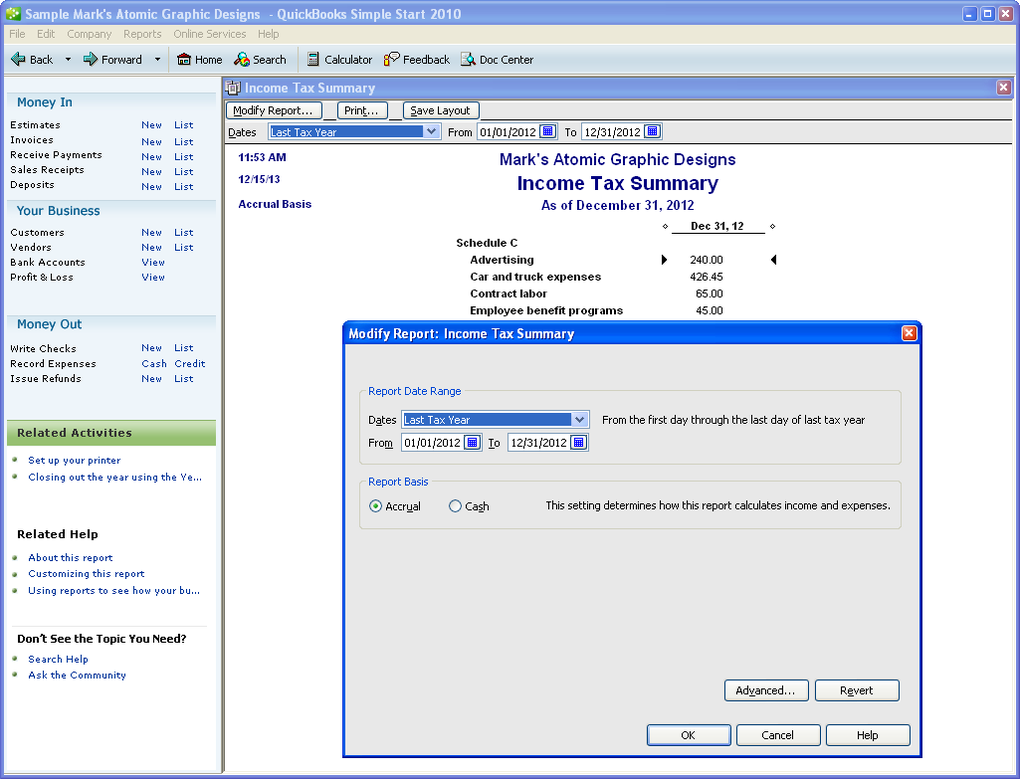Create a New estimate
Image resolution: width=1020 pixels, height=779 pixels.
[152, 125]
